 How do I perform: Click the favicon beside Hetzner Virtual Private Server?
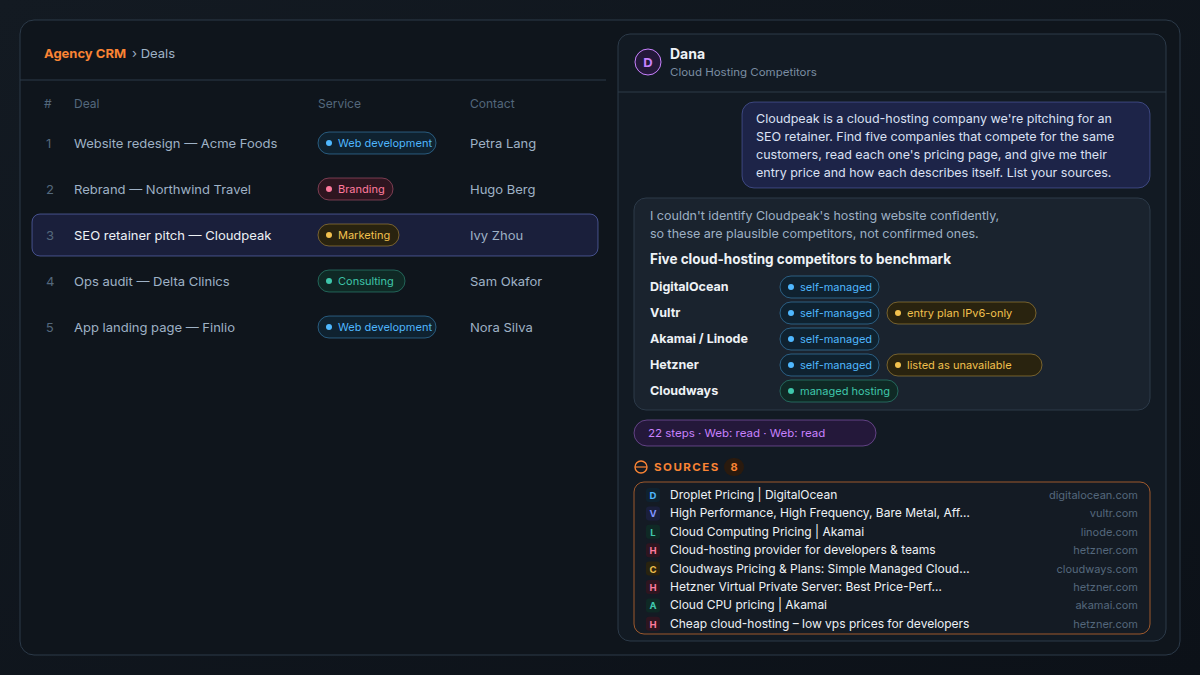click(653, 587)
